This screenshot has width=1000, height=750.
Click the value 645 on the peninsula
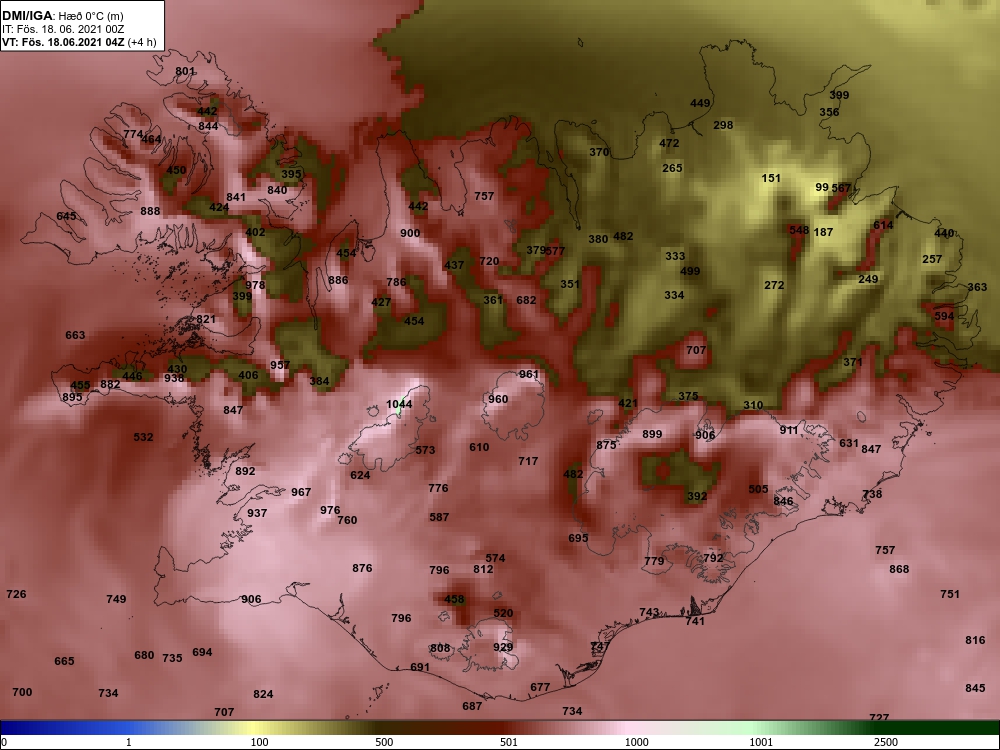[x=66, y=216]
